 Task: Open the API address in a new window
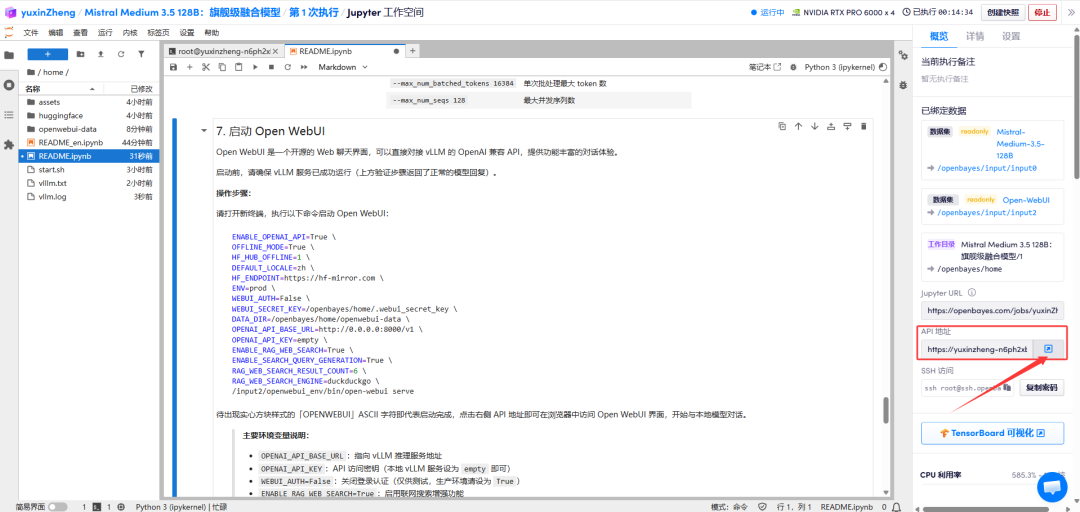(1048, 349)
